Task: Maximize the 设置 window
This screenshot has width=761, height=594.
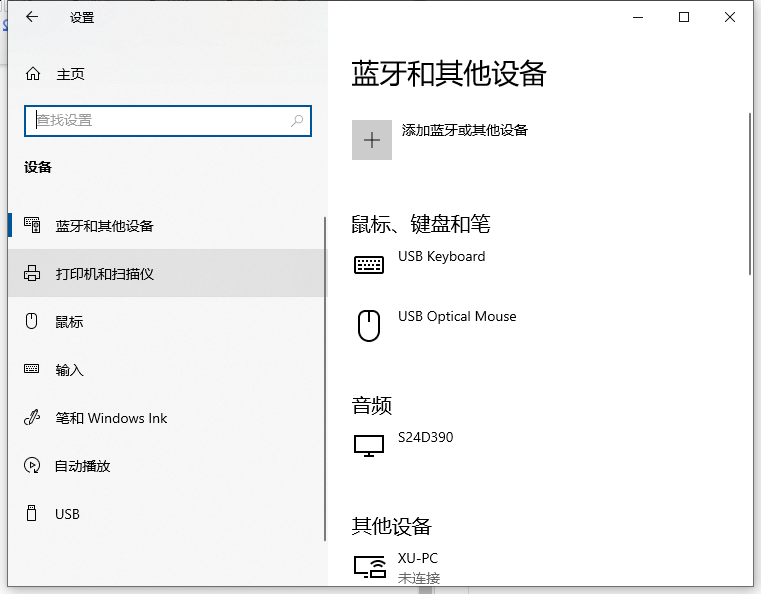Action: 684,17
